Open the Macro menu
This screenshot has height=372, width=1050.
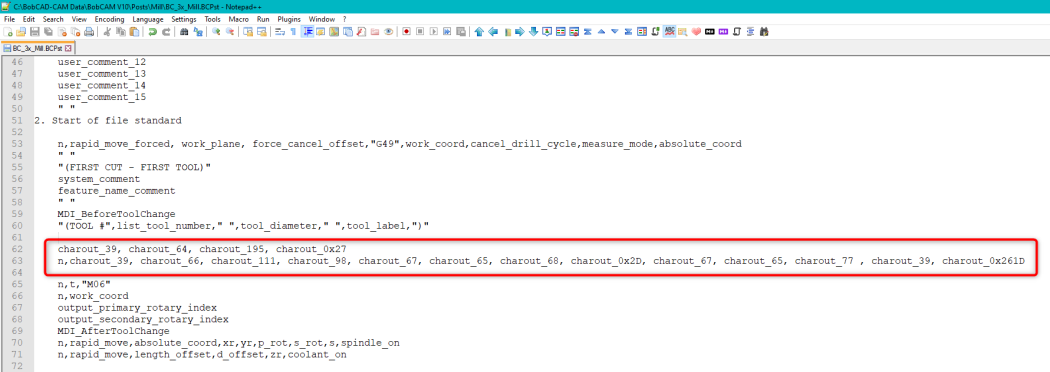click(238, 19)
